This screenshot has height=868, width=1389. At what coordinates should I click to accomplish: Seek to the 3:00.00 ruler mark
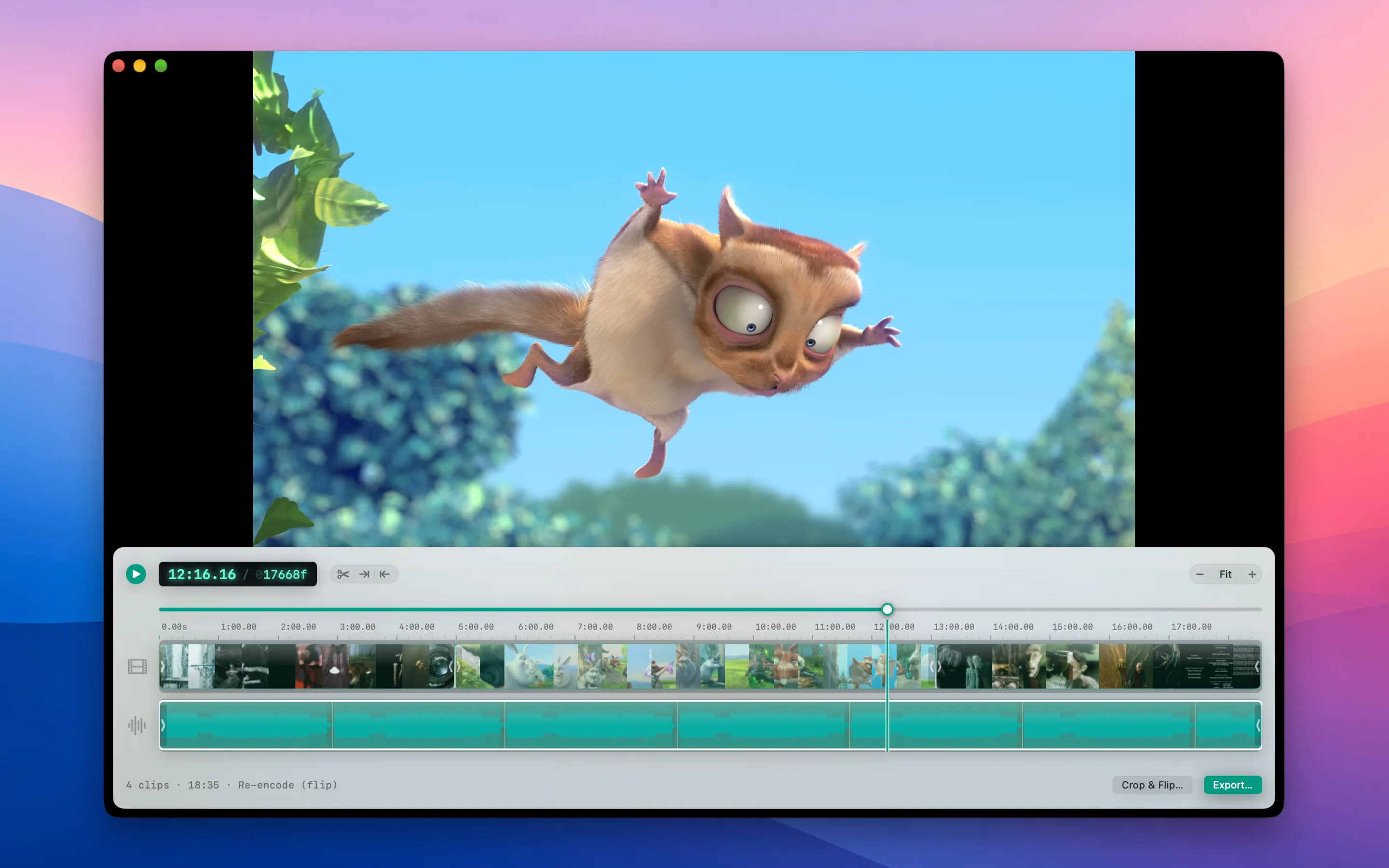(x=357, y=627)
